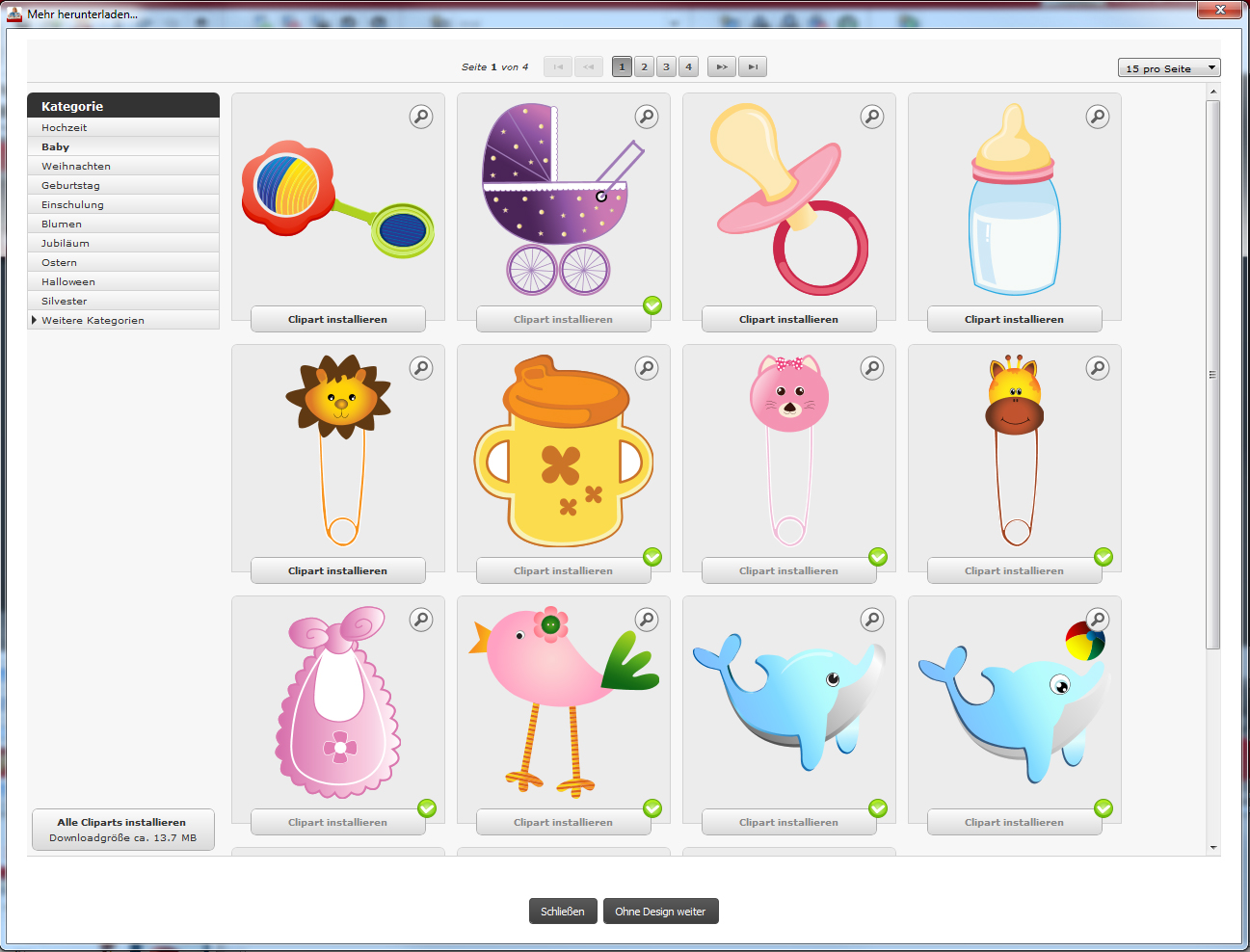The height and width of the screenshot is (952, 1250).
Task: Click magnifier on pink bird clipart
Action: pos(647,620)
